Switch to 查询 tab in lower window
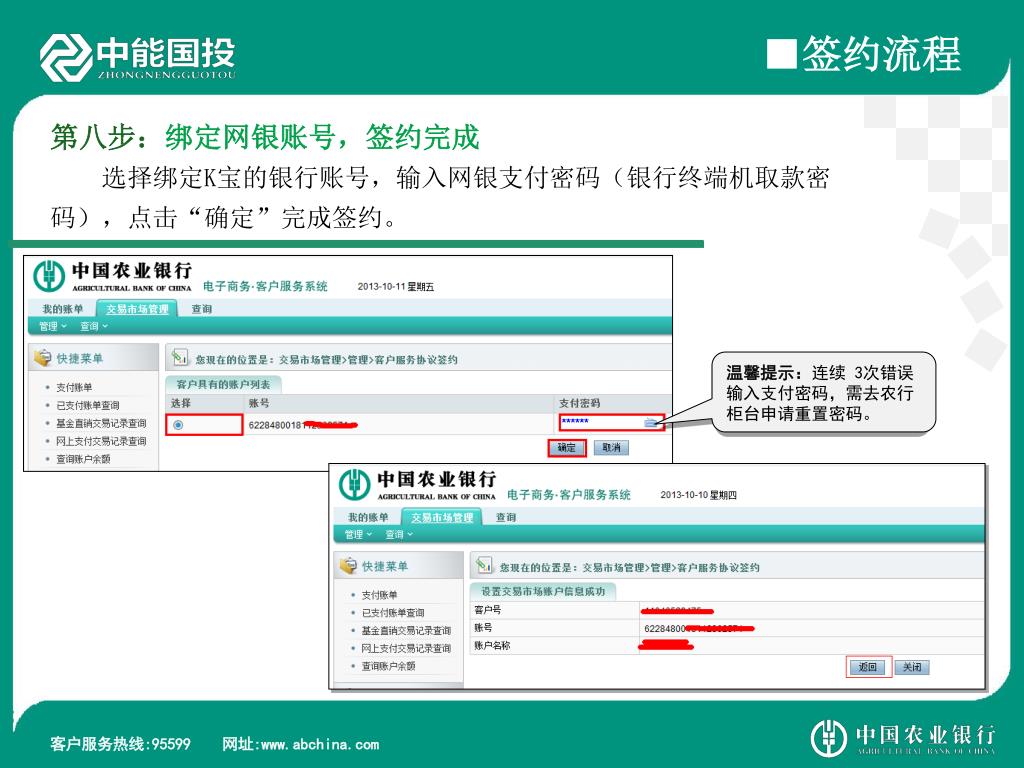This screenshot has width=1024, height=768. point(505,517)
